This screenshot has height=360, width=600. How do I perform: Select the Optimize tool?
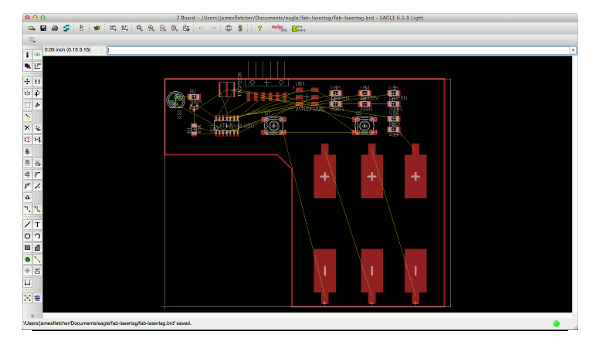pos(37,186)
